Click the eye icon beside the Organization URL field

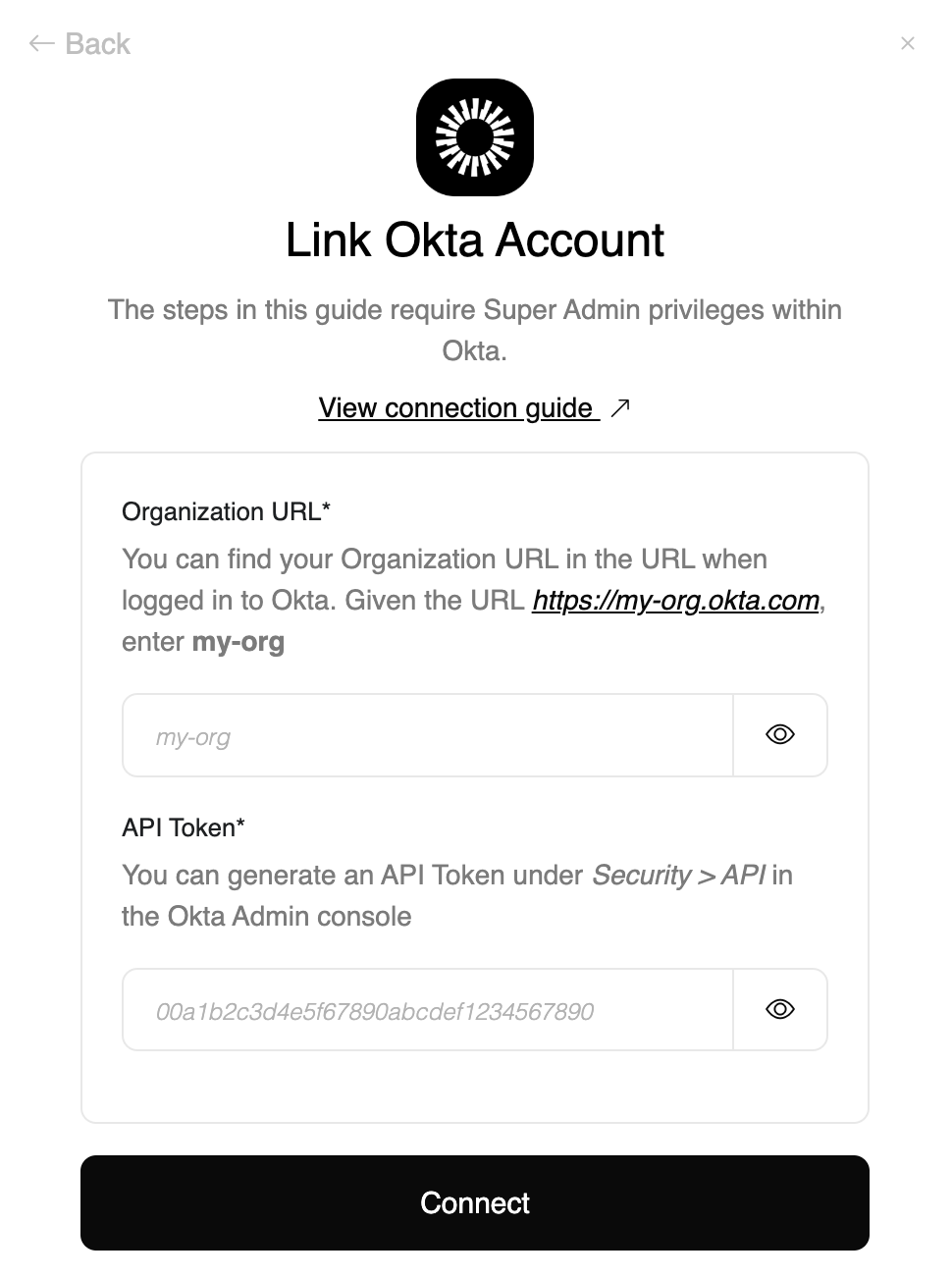(x=779, y=734)
